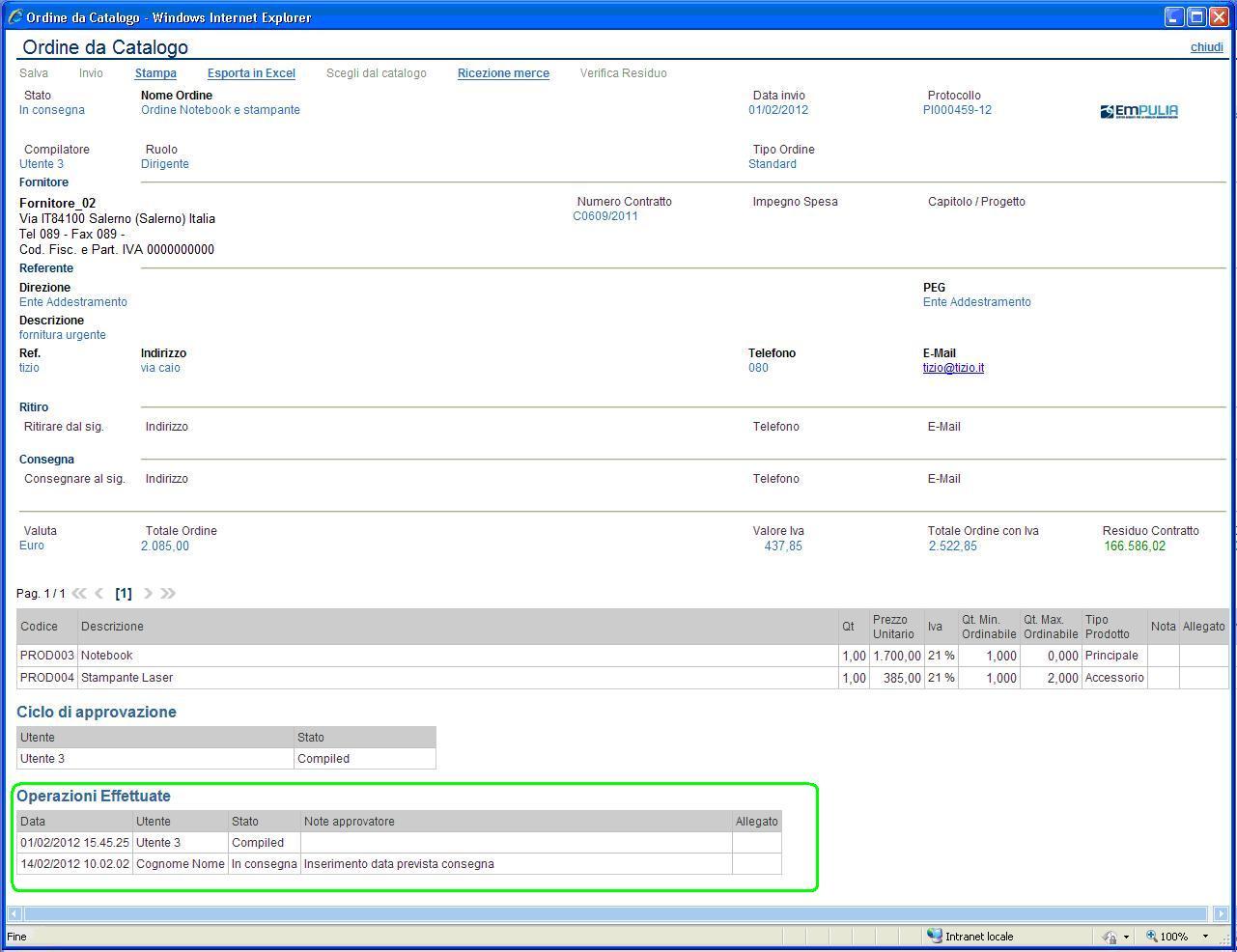Open Ricezione merce link
Screen dimensions: 1237x952
coord(503,73)
